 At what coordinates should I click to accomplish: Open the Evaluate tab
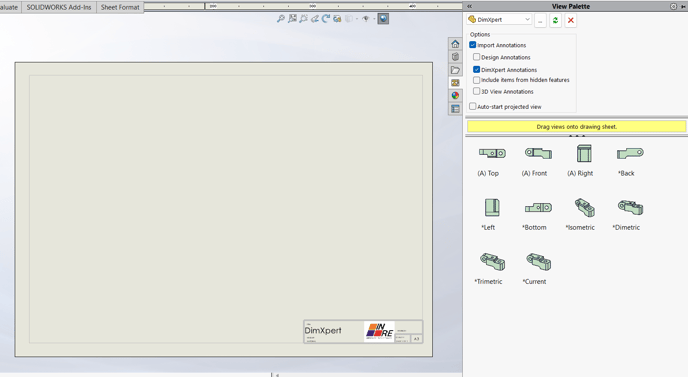[x=9, y=7]
